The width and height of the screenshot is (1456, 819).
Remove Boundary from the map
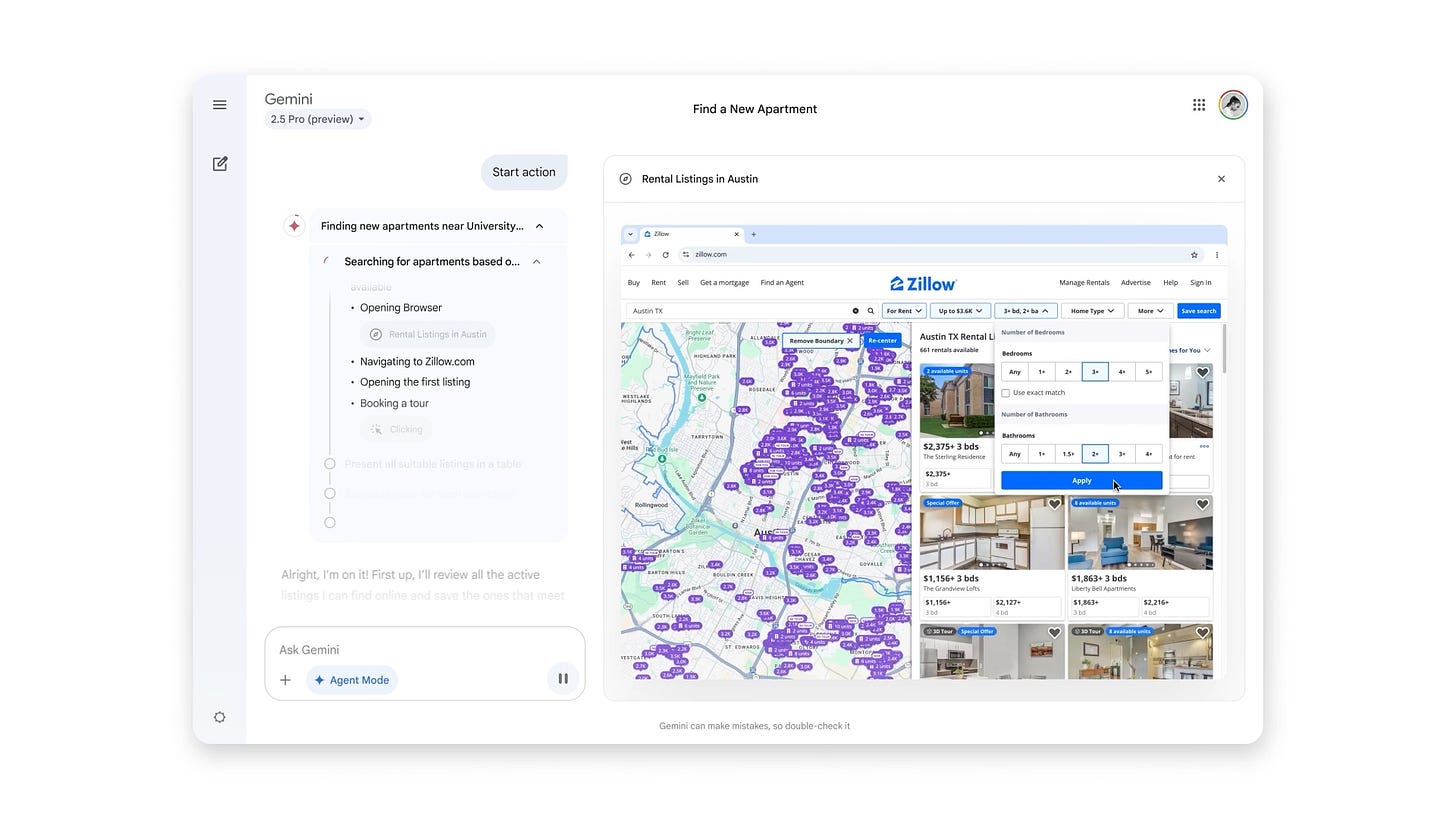(821, 341)
